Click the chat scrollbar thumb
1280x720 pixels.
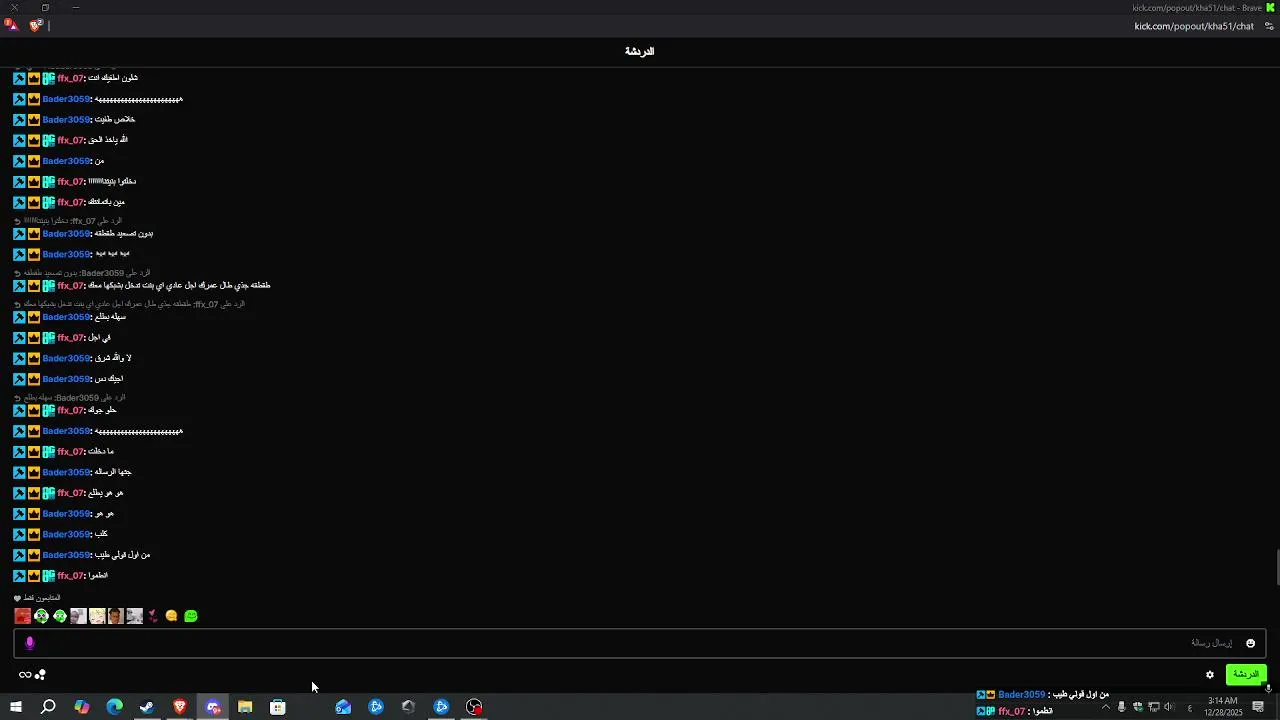pyautogui.click(x=1277, y=568)
